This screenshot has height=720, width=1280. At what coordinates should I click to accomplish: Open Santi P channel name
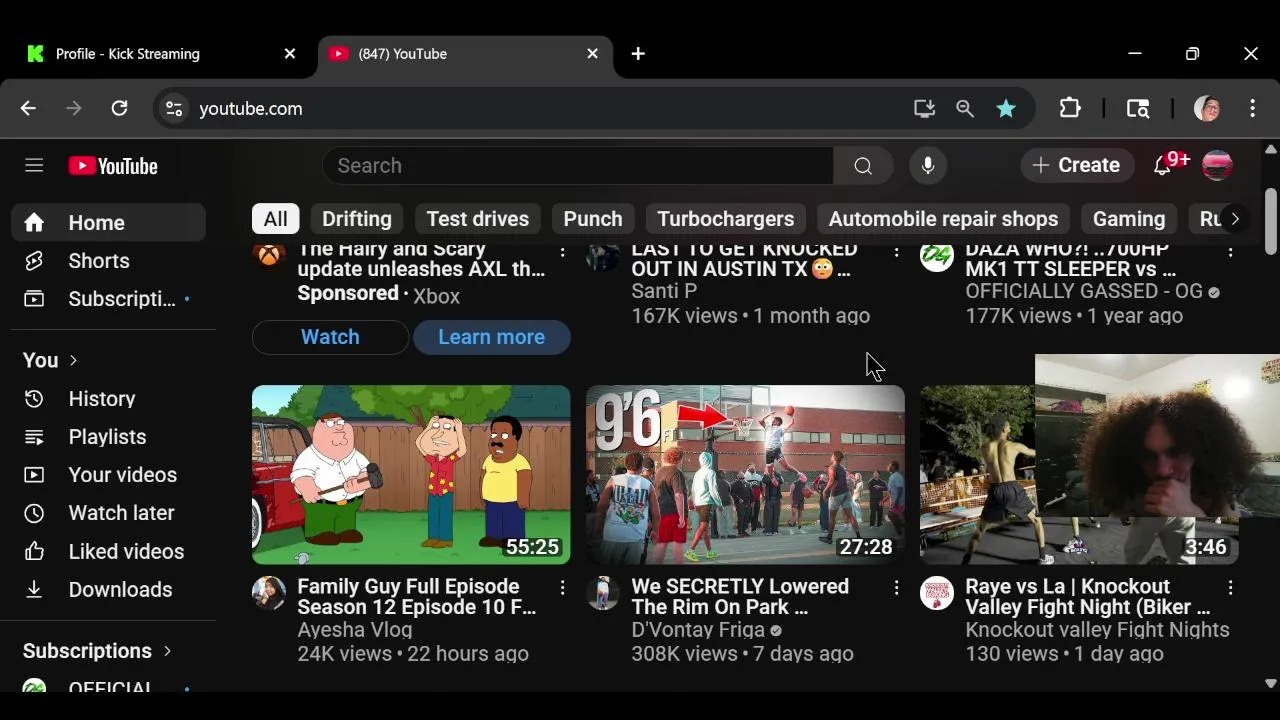coord(664,292)
